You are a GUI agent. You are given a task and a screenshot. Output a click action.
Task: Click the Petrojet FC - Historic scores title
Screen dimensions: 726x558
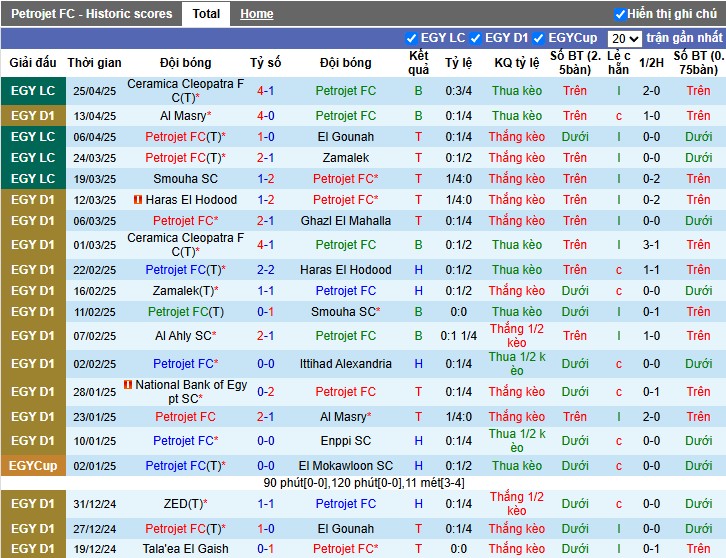coord(91,14)
